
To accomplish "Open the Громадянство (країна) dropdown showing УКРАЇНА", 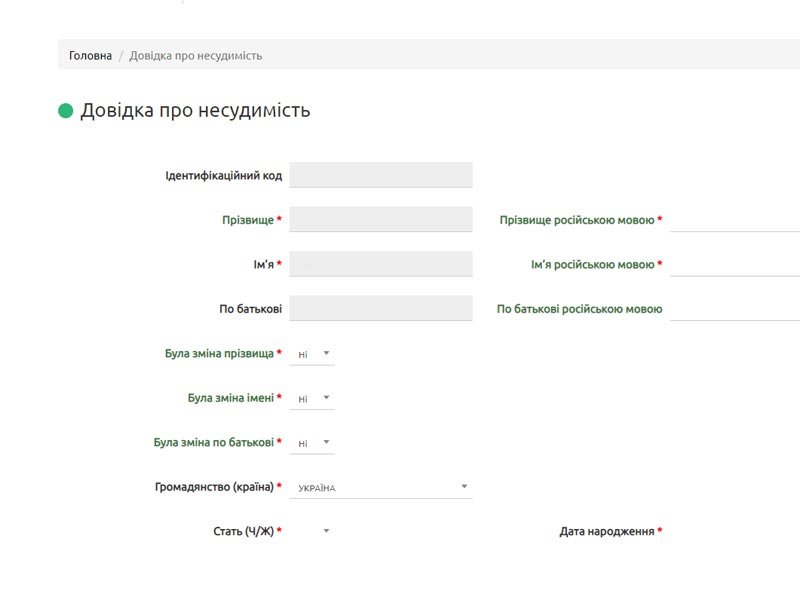I will pos(380,487).
